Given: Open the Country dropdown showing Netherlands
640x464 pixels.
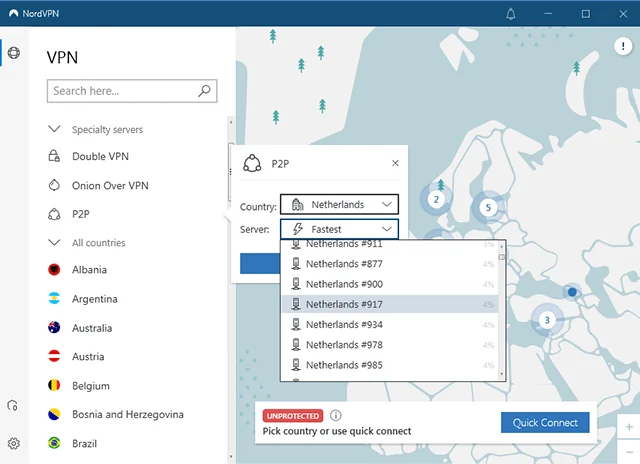Looking at the screenshot, I should [x=339, y=204].
